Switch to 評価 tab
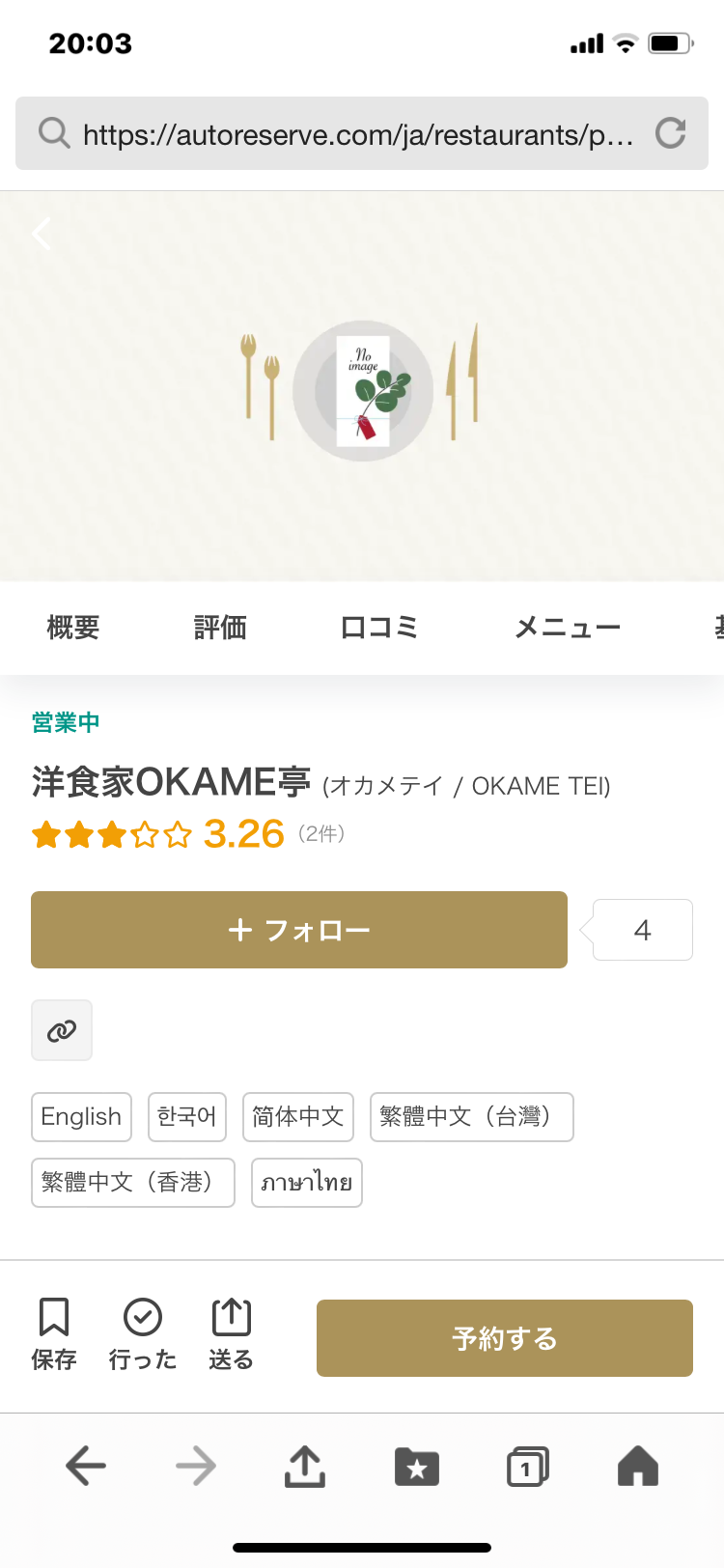This screenshot has height=1568, width=724. (x=220, y=628)
